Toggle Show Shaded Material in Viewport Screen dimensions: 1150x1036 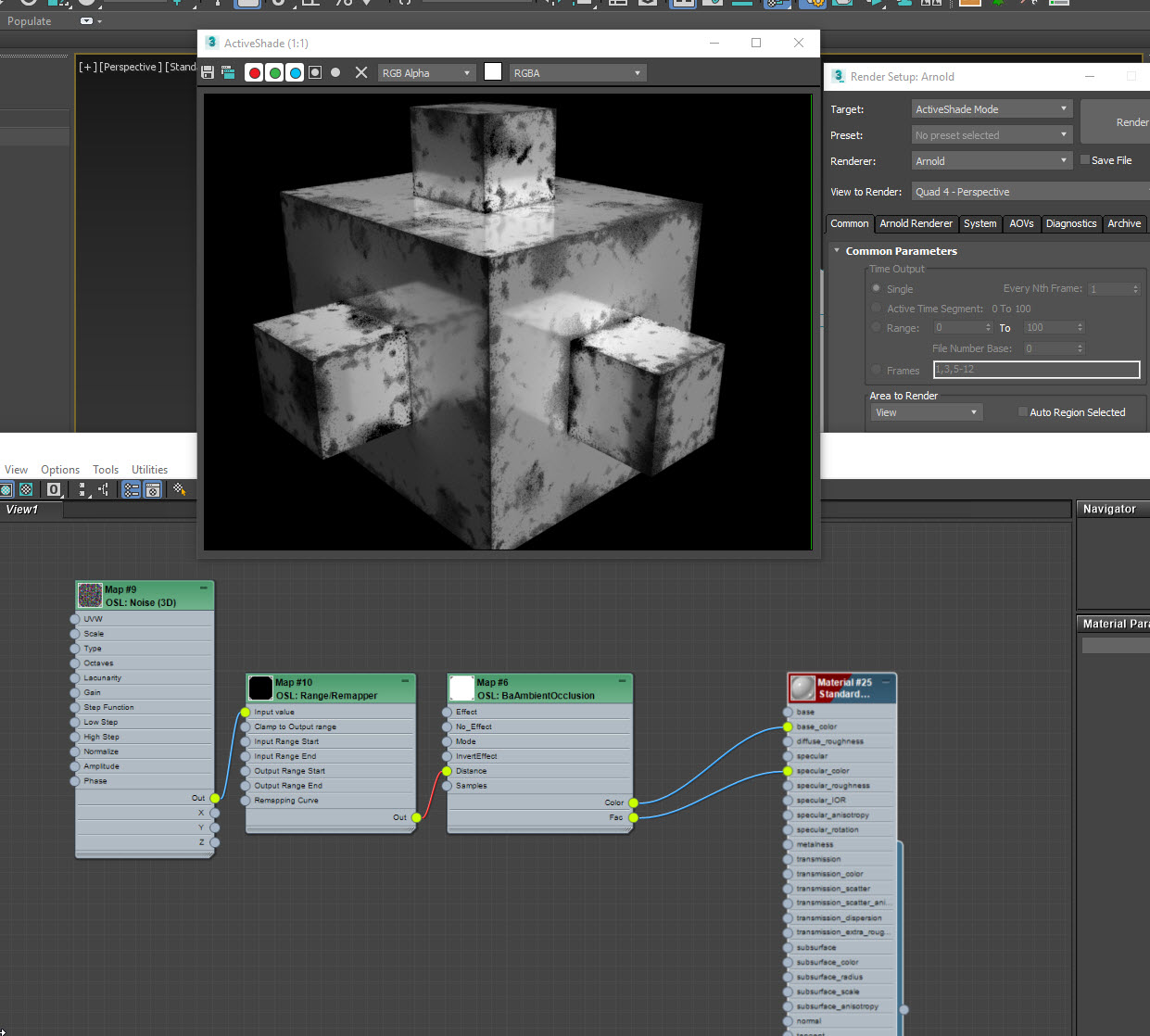(6, 489)
